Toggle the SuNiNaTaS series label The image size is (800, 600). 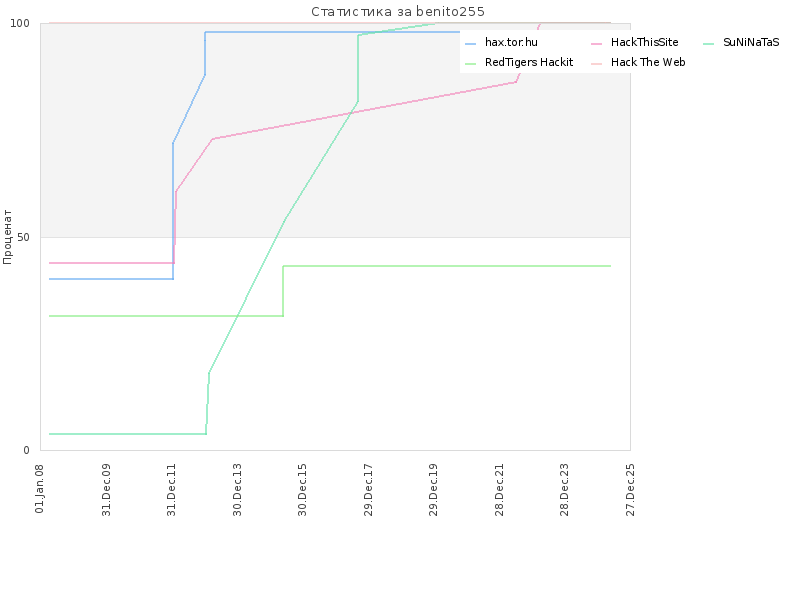(751, 42)
